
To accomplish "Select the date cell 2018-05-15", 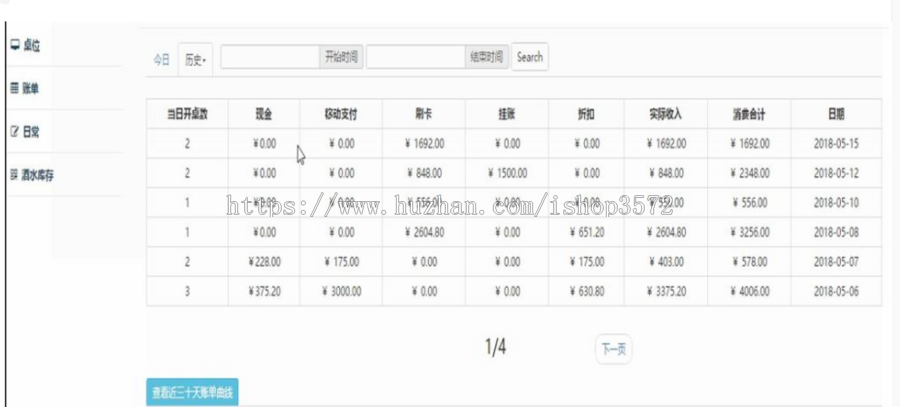I will [x=836, y=144].
